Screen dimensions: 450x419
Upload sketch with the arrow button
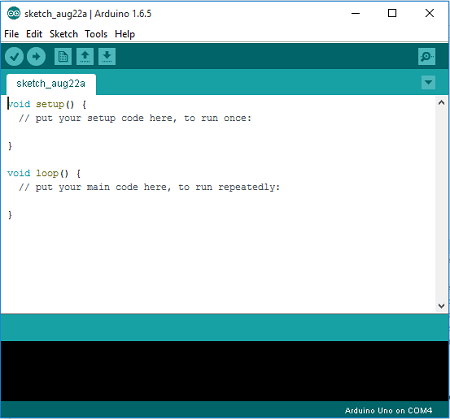point(36,56)
